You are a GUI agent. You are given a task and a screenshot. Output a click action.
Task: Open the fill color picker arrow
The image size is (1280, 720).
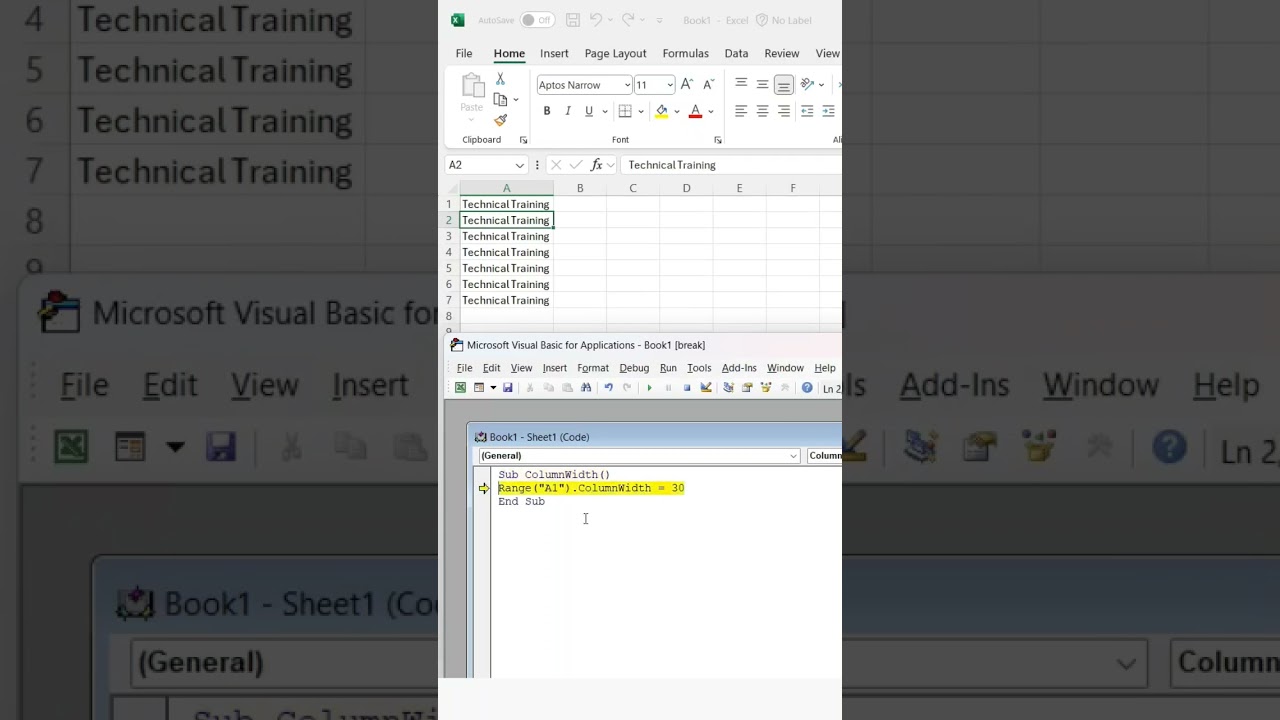pos(677,111)
